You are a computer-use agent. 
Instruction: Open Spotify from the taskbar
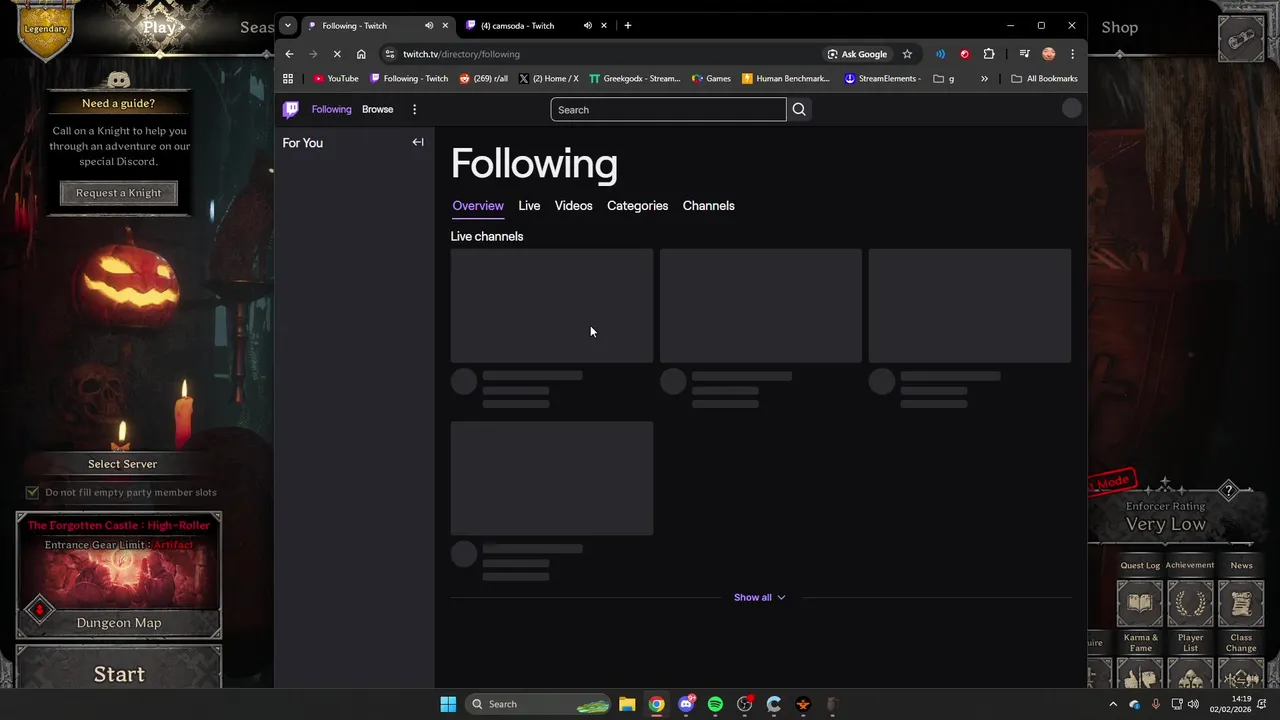[x=715, y=704]
